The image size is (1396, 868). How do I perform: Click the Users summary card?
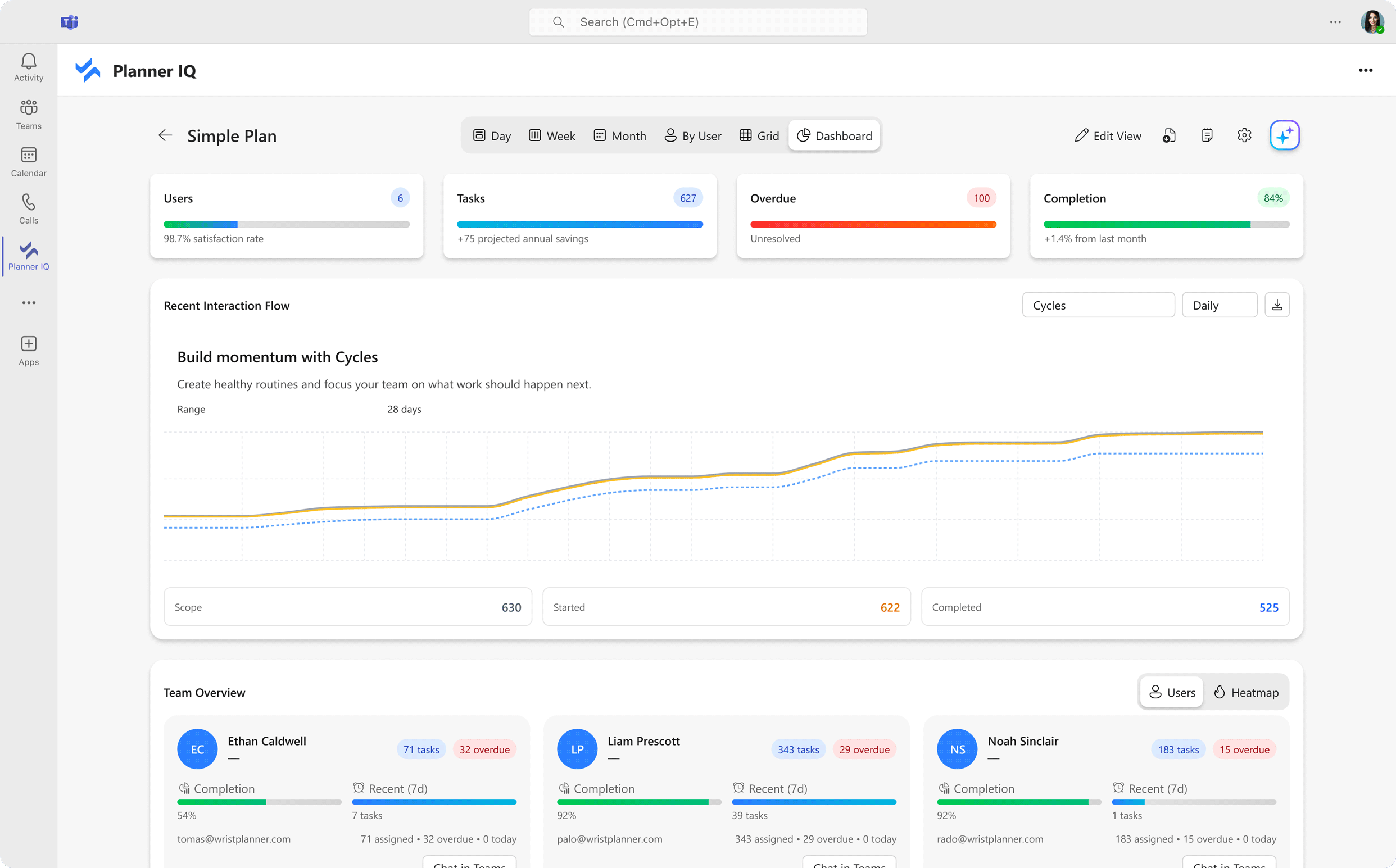click(x=287, y=216)
